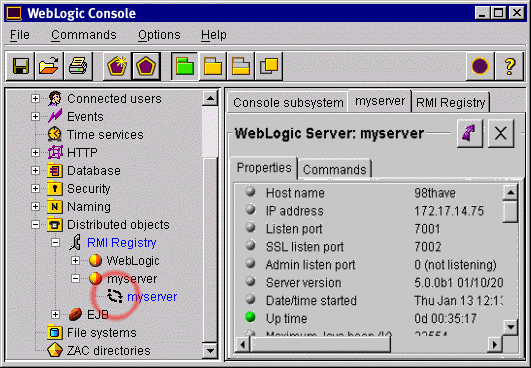Click the Events lightning bolt icon
531x368 pixels.
[x=55, y=116]
